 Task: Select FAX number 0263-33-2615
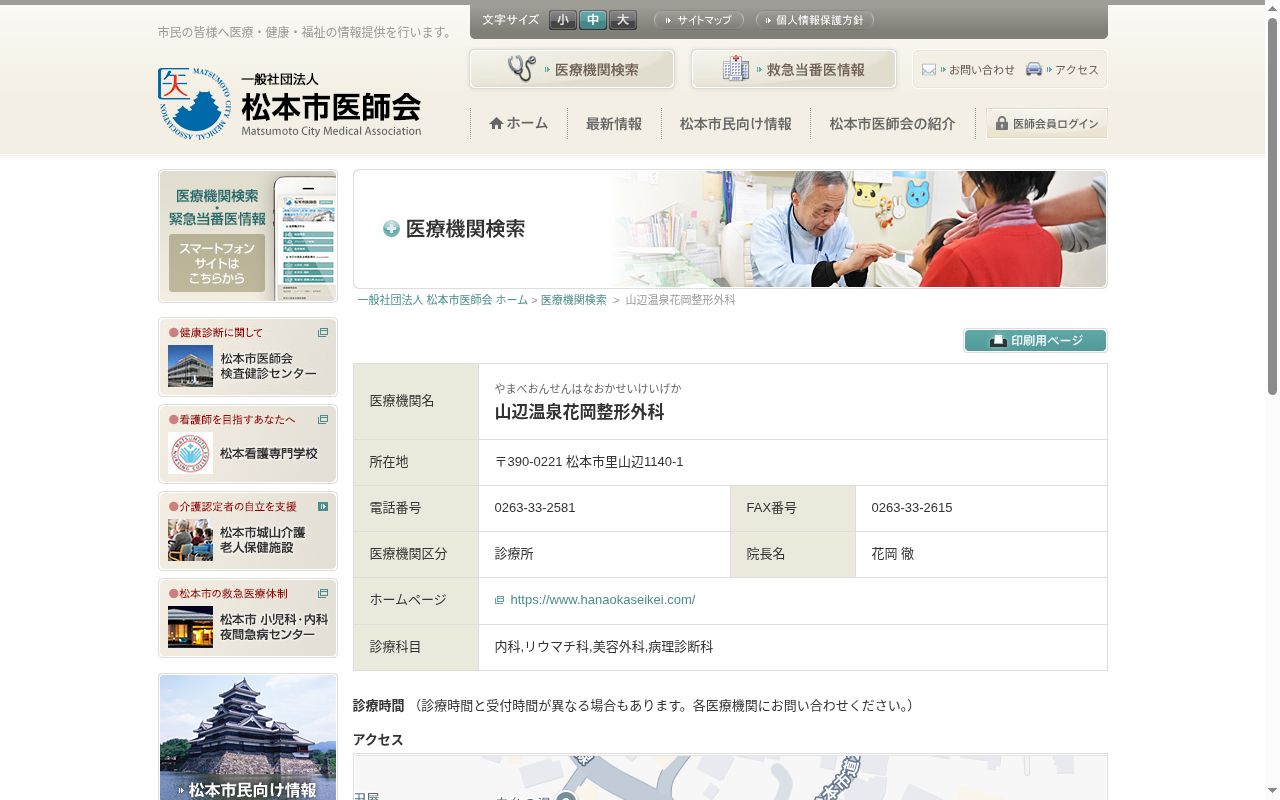click(912, 508)
